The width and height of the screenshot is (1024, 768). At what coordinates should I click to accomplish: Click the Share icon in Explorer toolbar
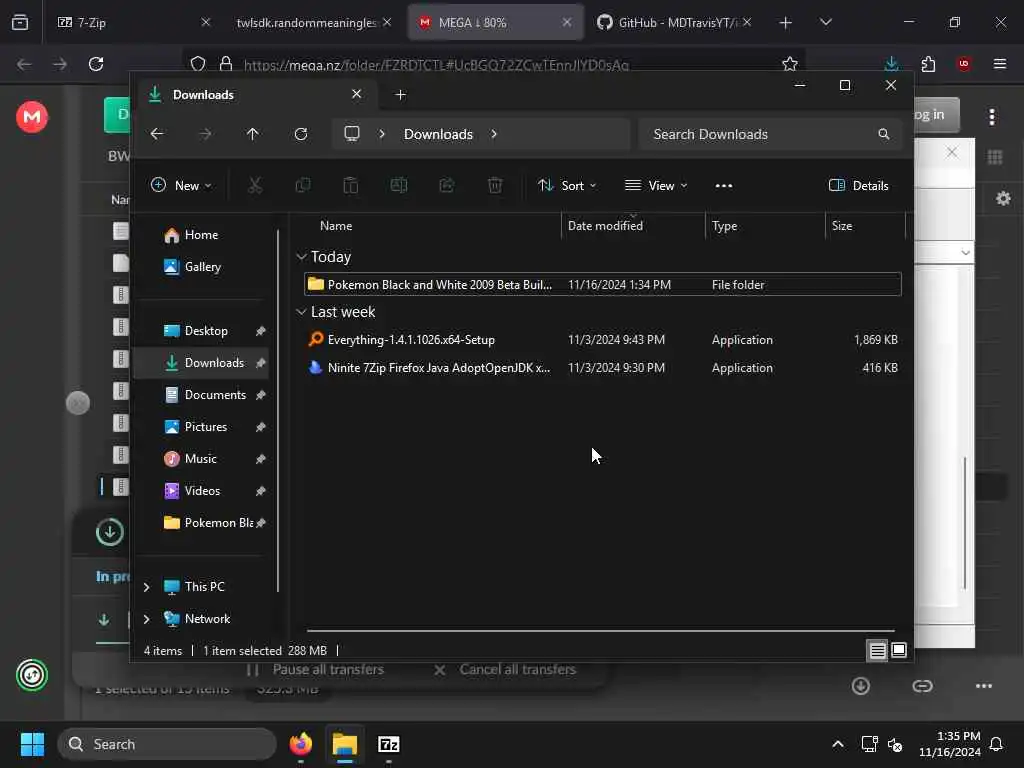pyautogui.click(x=447, y=185)
